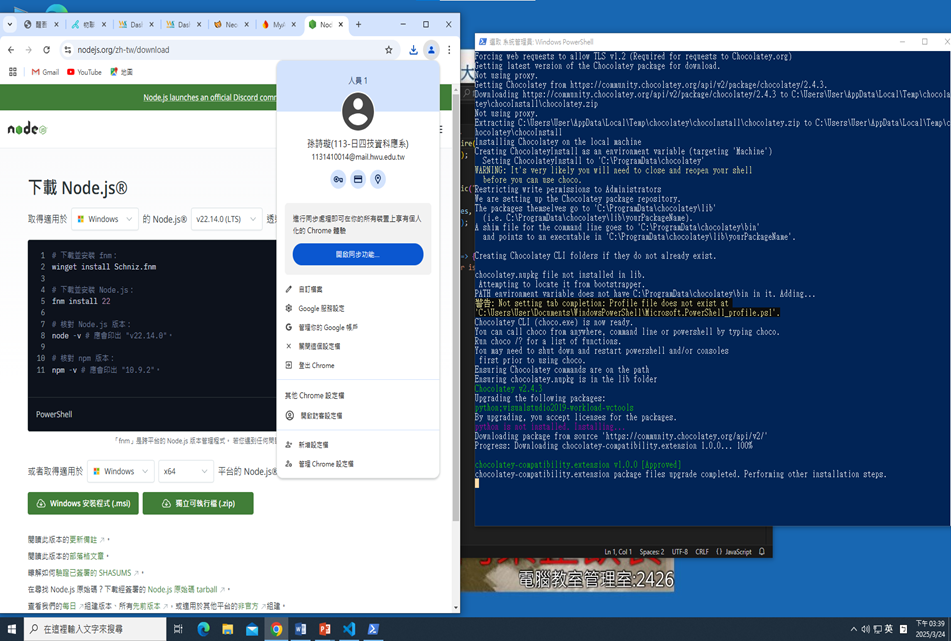The width and height of the screenshot is (951, 641).
Task: Expand the Windows operating system dropdown
Action: point(105,219)
